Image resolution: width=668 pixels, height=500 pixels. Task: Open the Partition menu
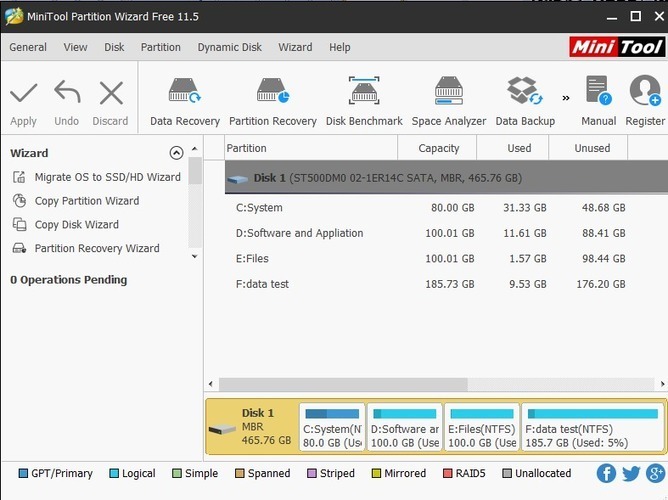[161, 47]
